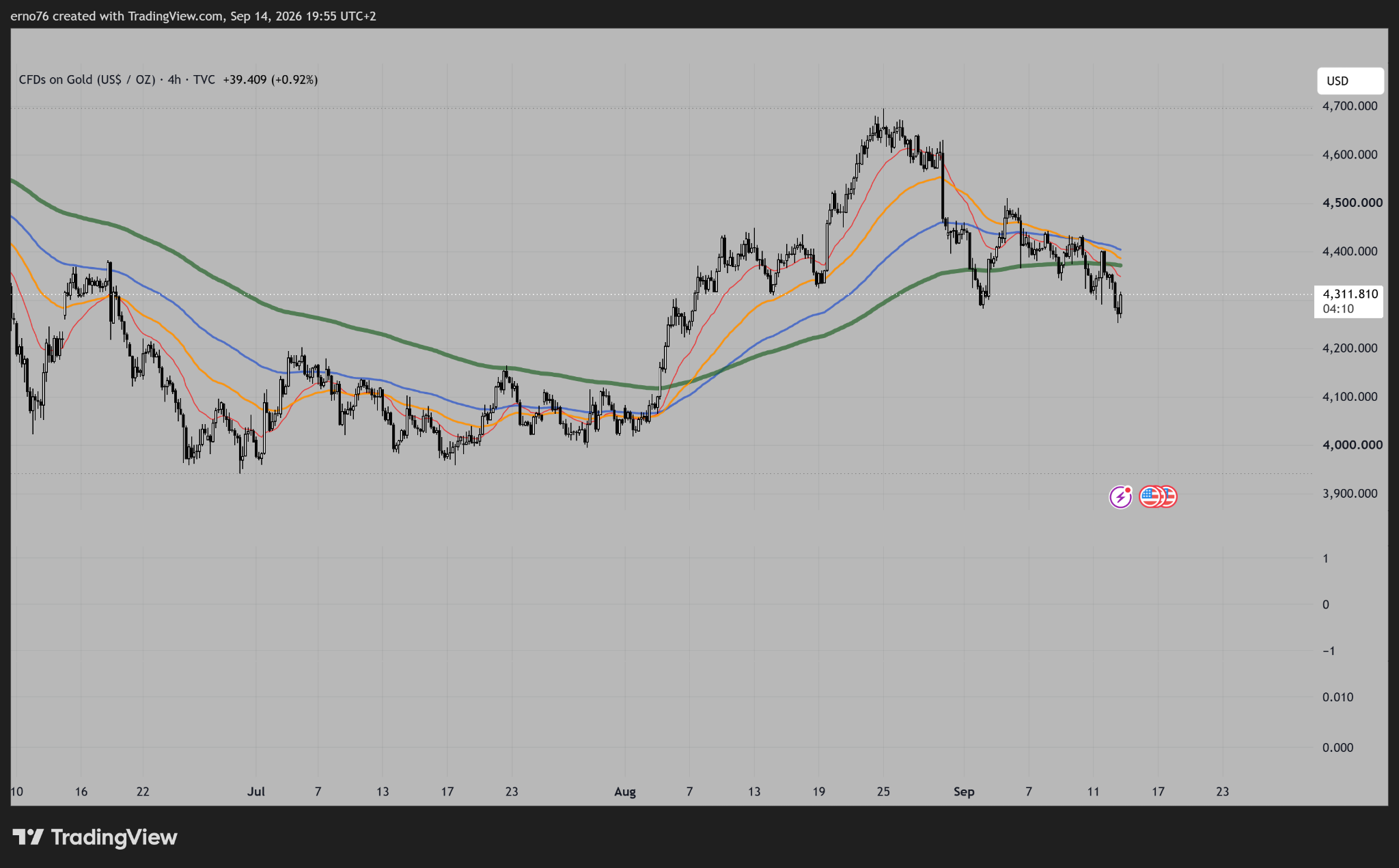This screenshot has height=868, width=1399.
Task: Click the 0.000 value on lower pane scale
Action: point(1338,748)
